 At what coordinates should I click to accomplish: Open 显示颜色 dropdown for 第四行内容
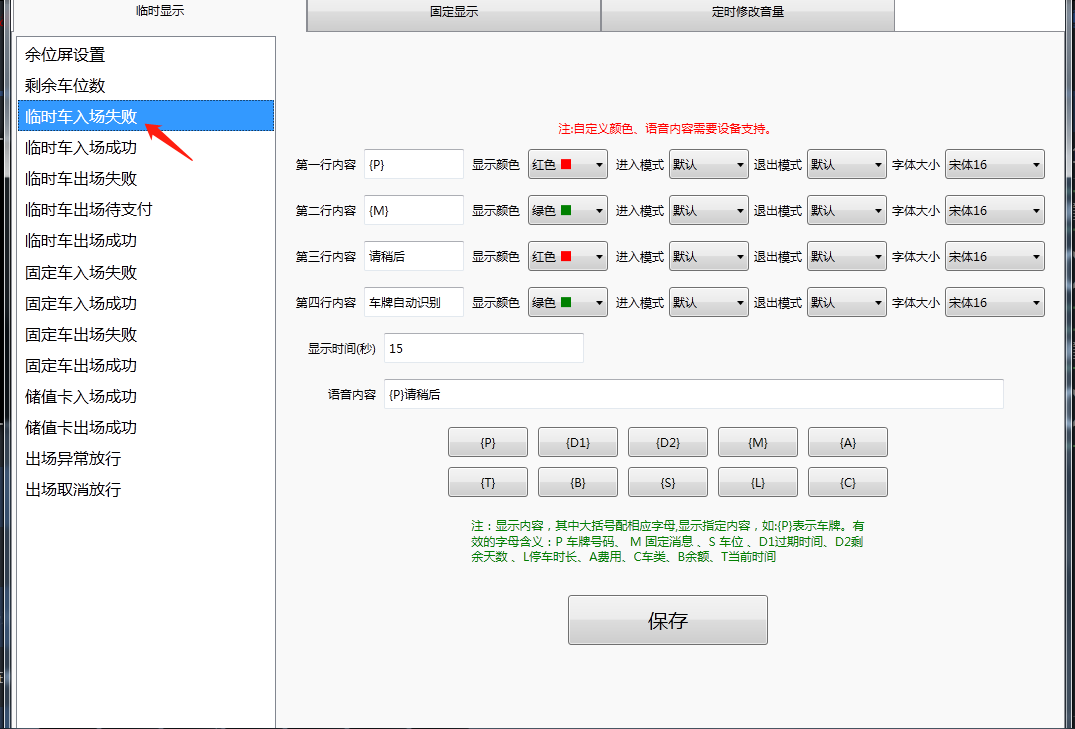tap(568, 302)
